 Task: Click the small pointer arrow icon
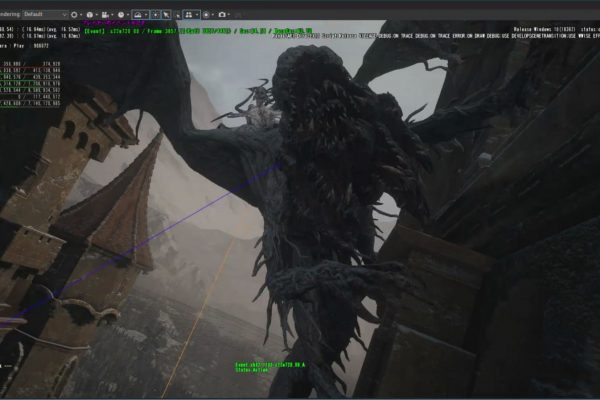point(178,15)
